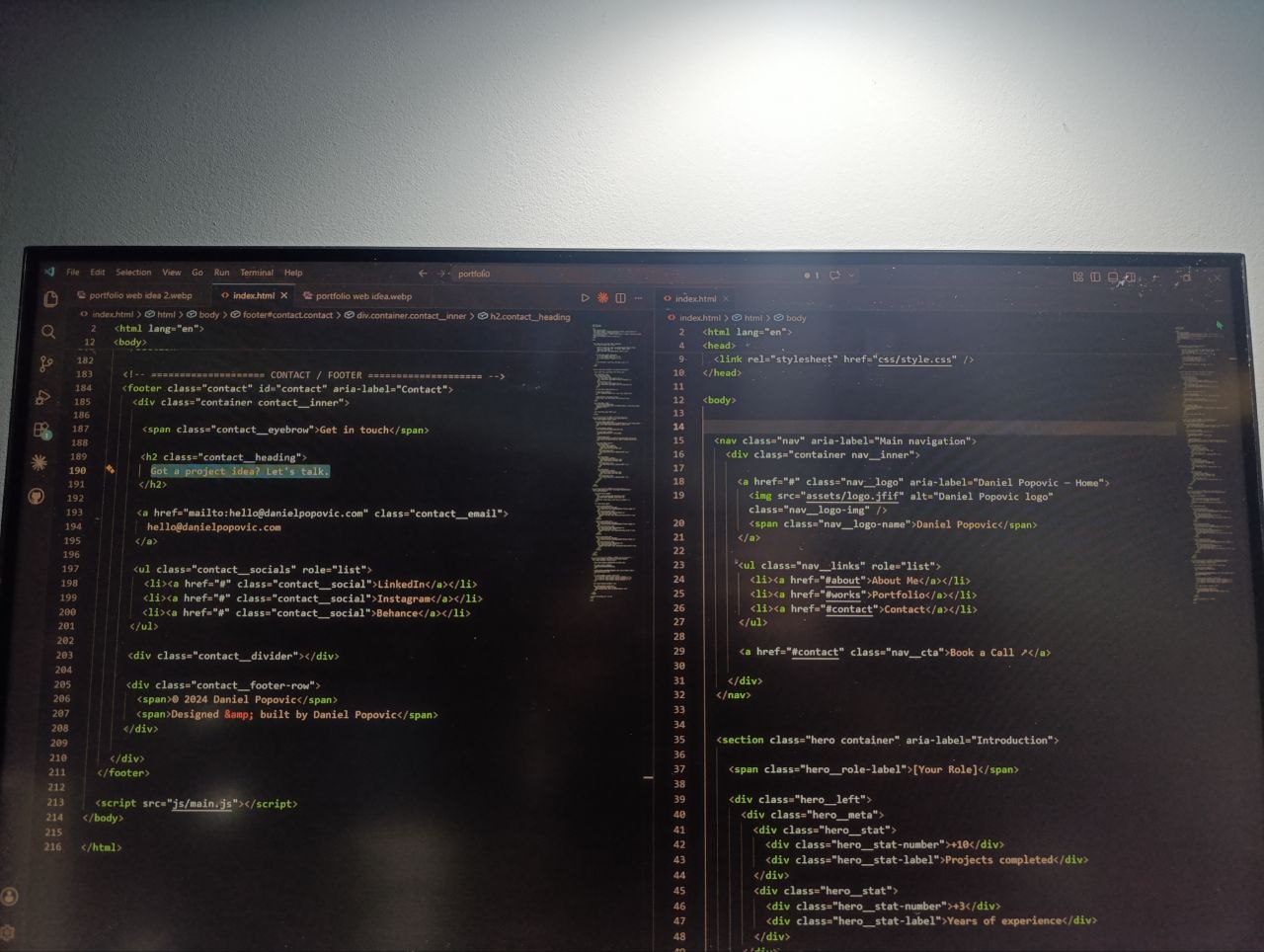
Task: Click the html breadcrumb in the left editor
Action: (160, 315)
